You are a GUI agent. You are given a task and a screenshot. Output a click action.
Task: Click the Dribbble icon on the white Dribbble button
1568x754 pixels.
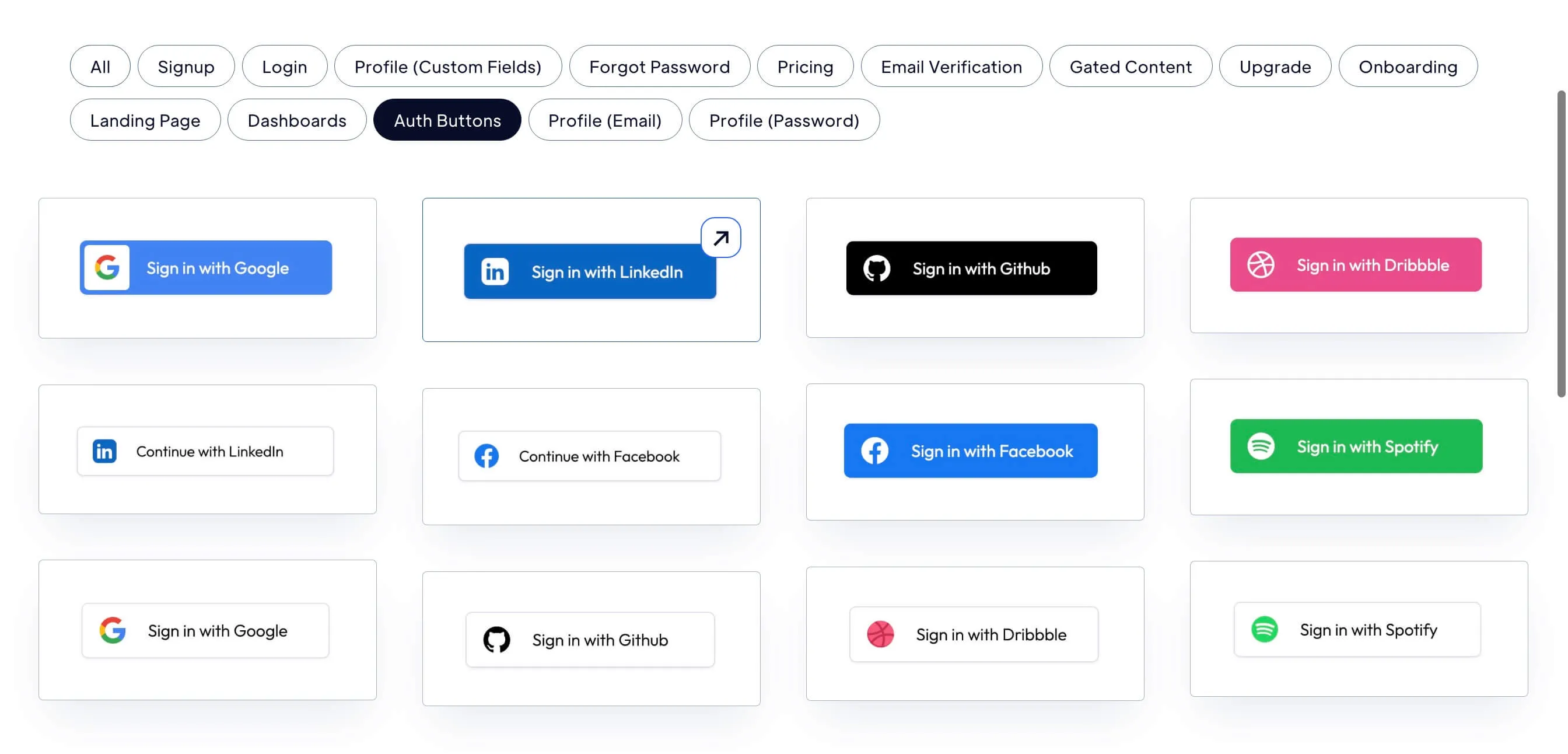tap(880, 634)
